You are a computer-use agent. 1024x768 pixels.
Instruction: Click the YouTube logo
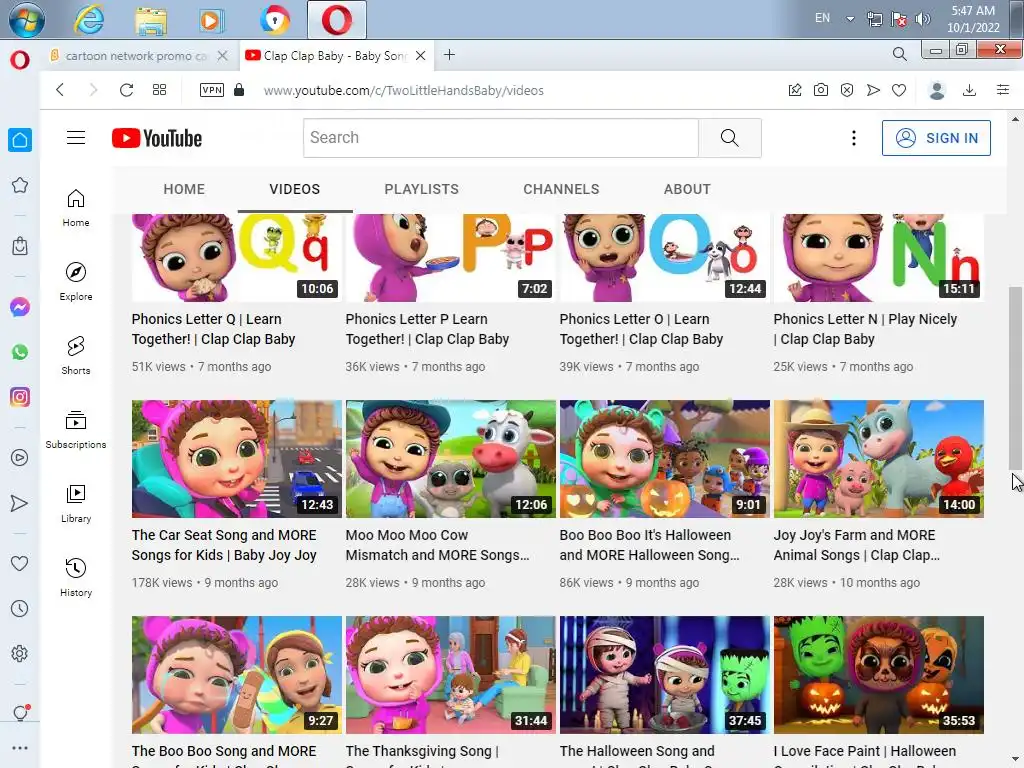click(157, 138)
